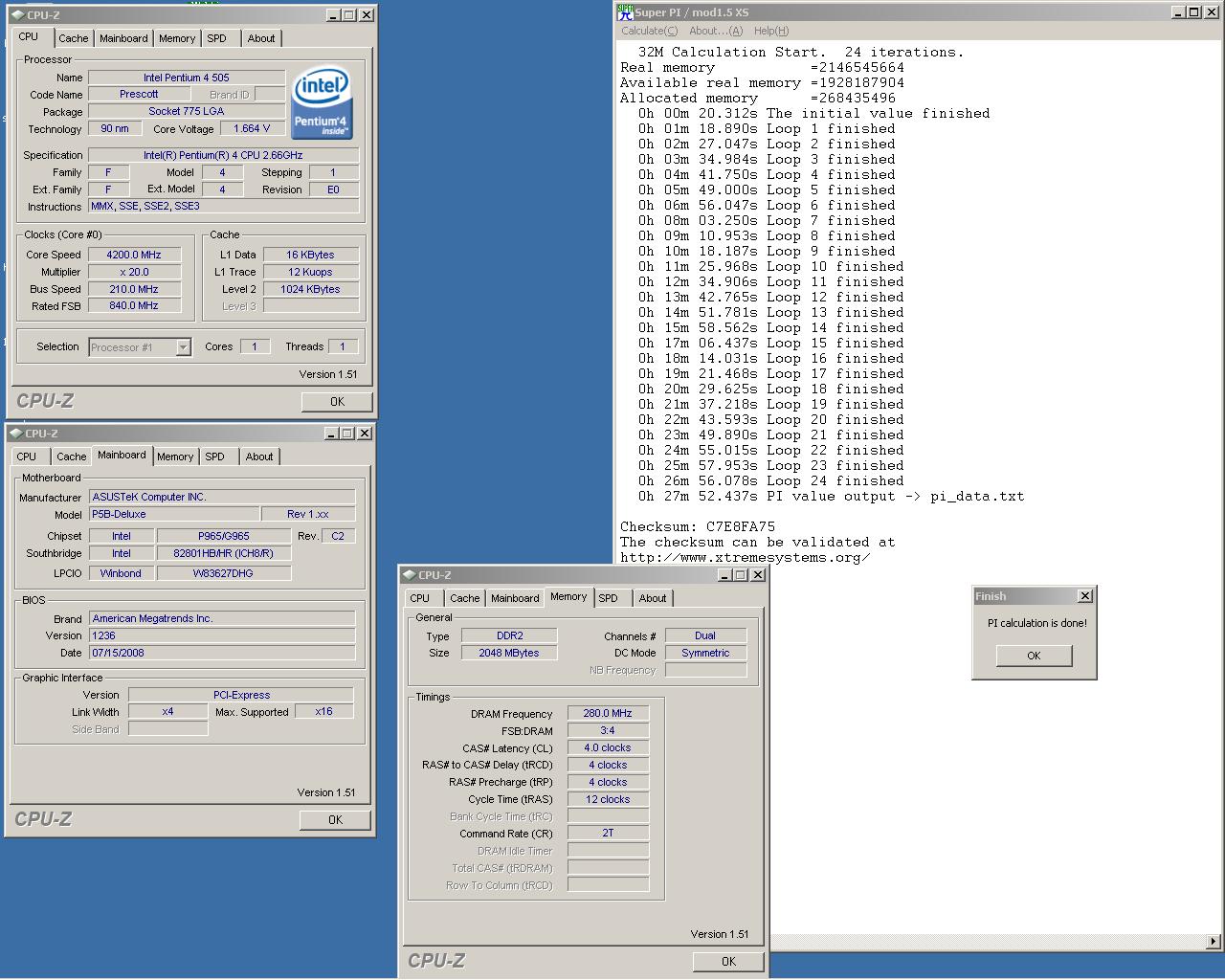Open Memory tab in Mainboard CPU-Z window
Image resolution: width=1225 pixels, height=980 pixels.
click(175, 457)
